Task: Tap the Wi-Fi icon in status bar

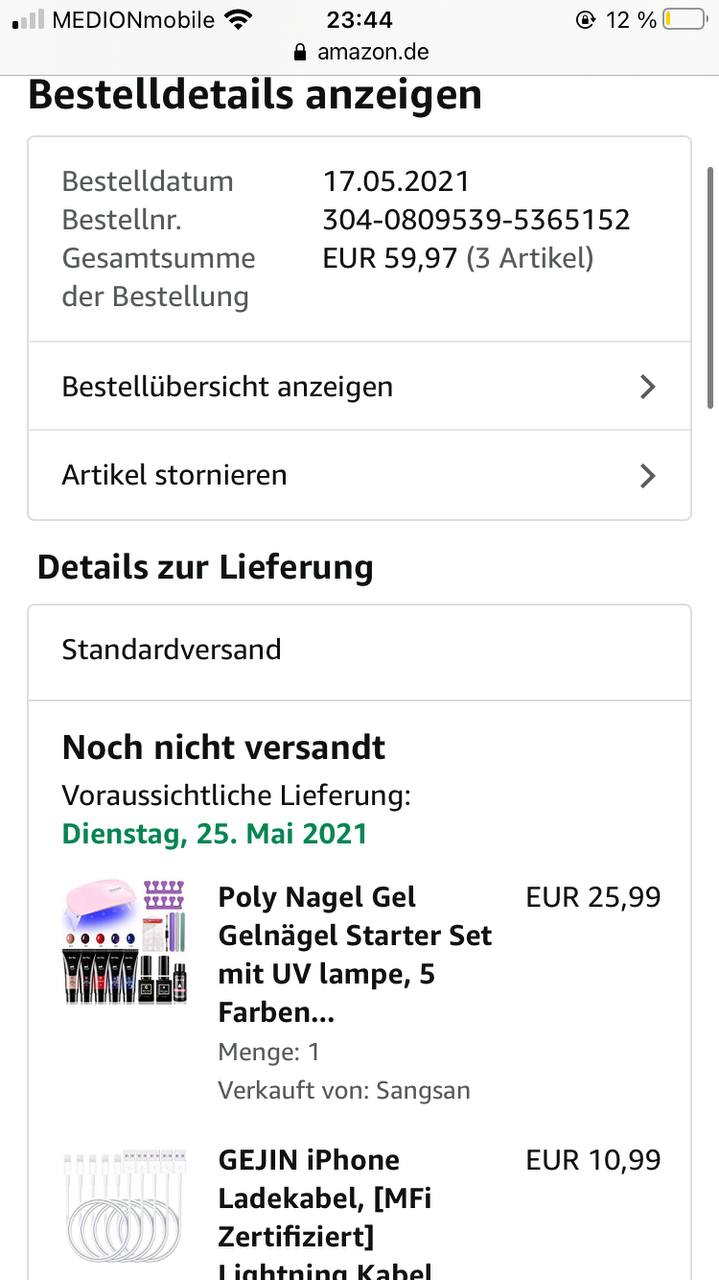Action: tap(238, 19)
